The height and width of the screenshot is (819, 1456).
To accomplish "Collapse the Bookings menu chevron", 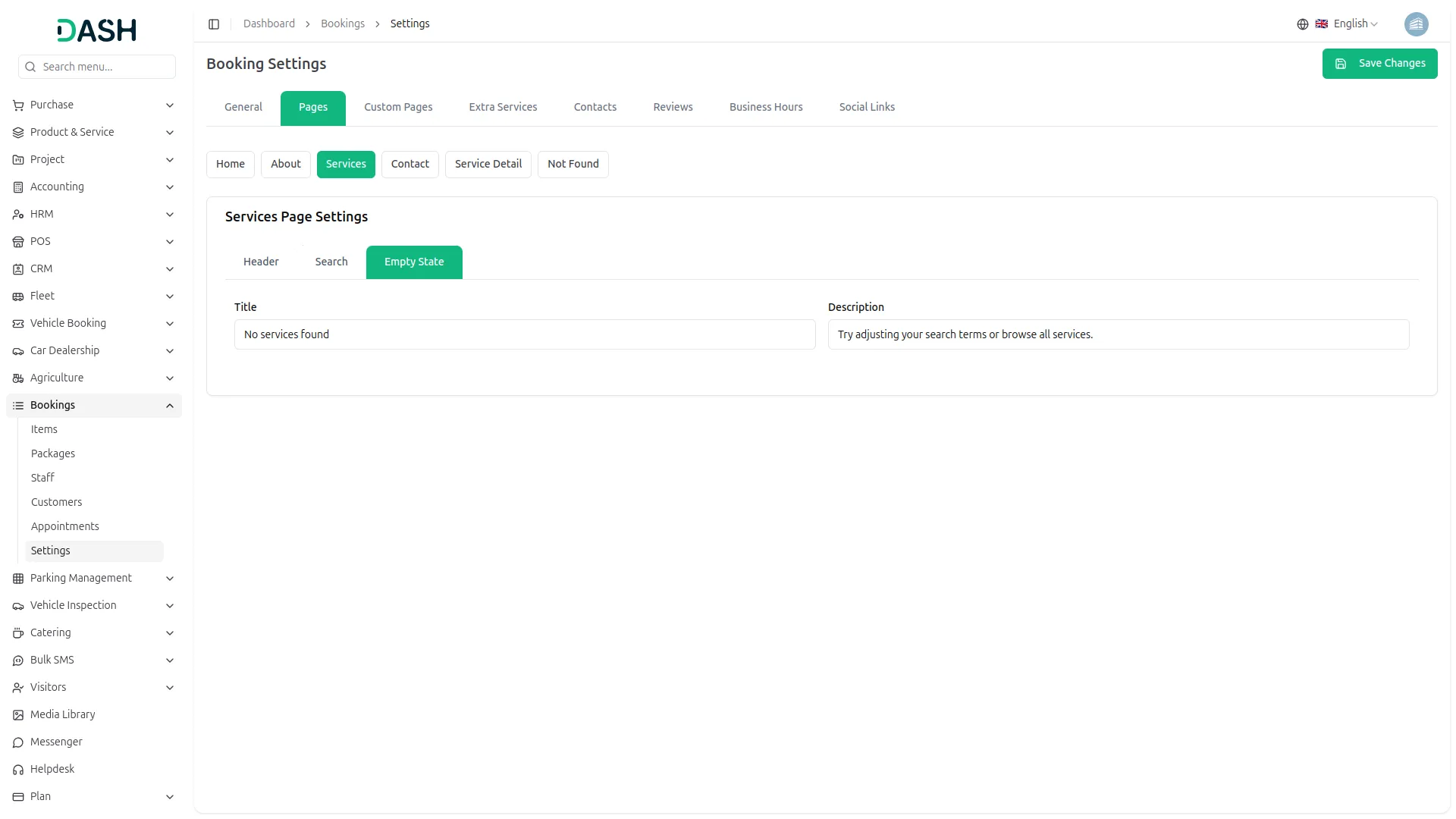I will pos(170,406).
